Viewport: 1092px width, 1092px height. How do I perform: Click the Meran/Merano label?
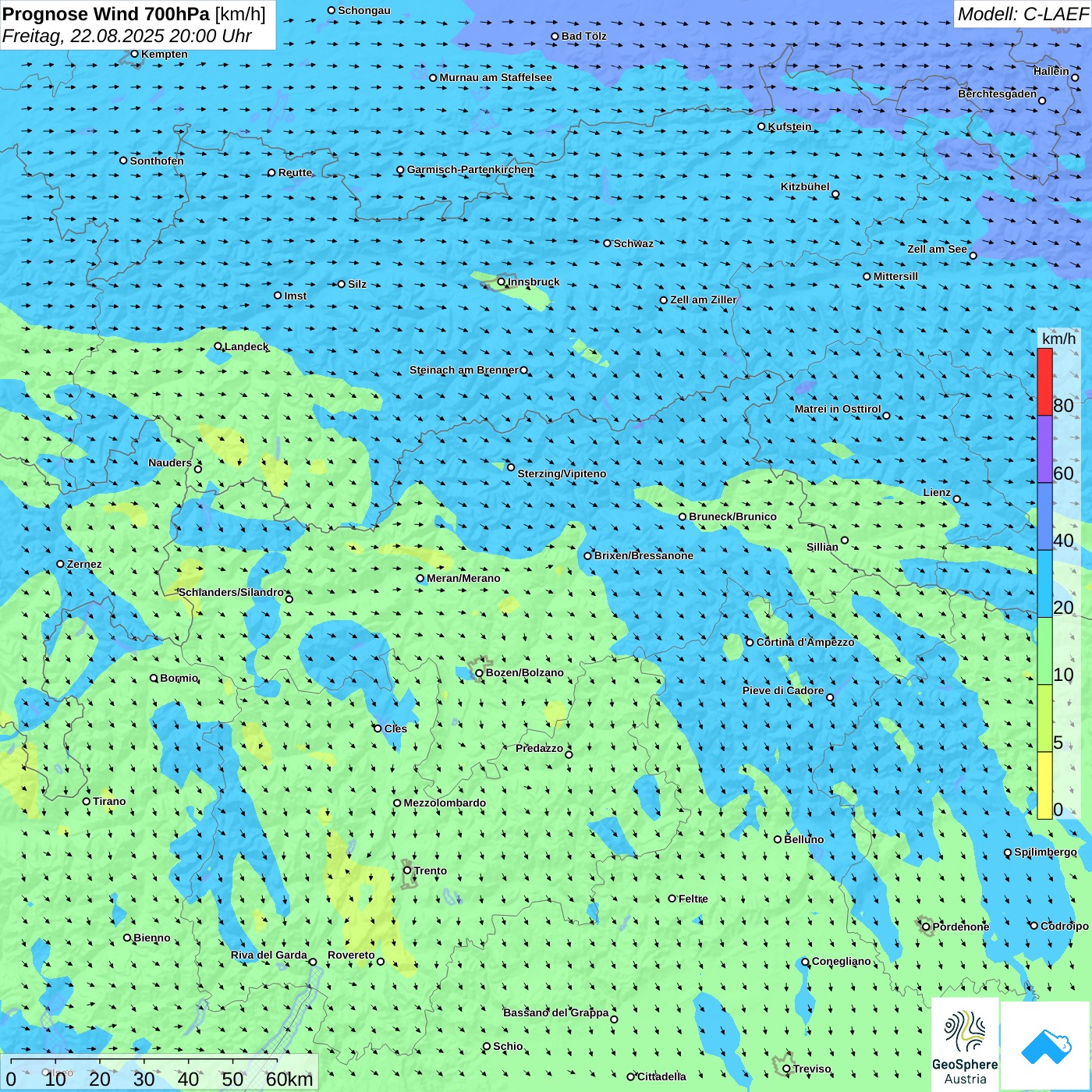463,578
